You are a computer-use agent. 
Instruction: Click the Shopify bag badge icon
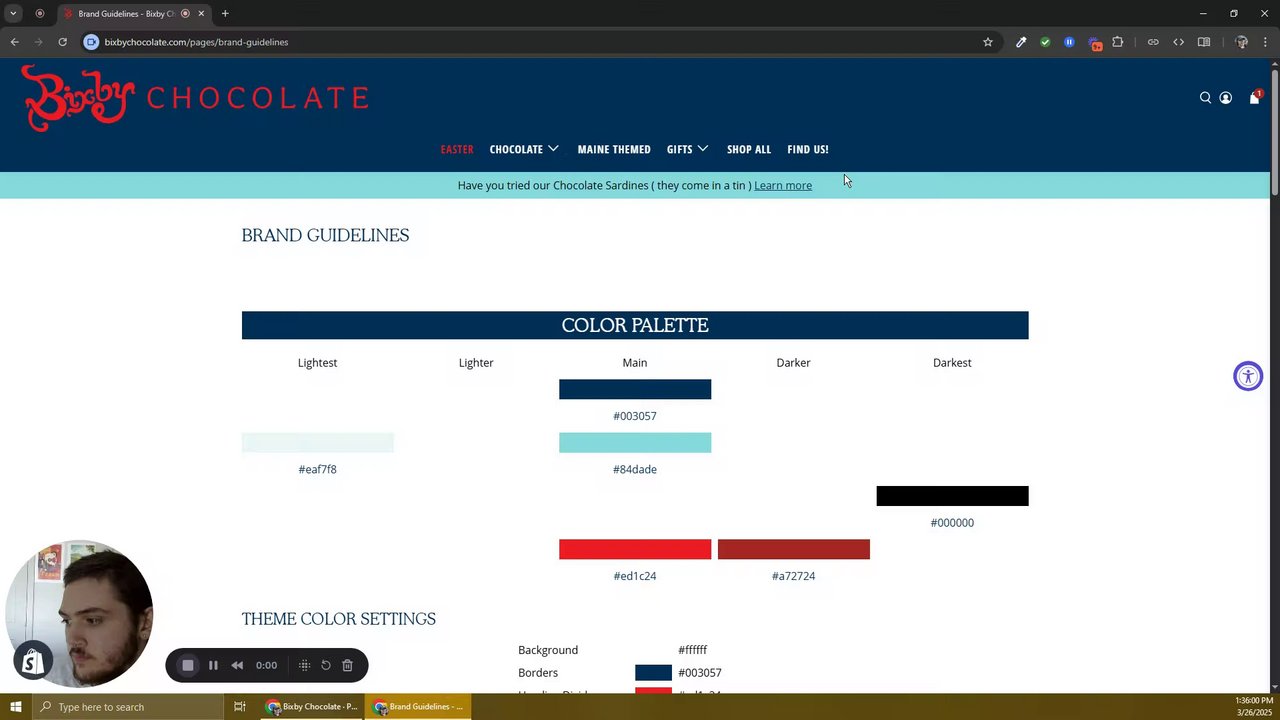point(32,662)
